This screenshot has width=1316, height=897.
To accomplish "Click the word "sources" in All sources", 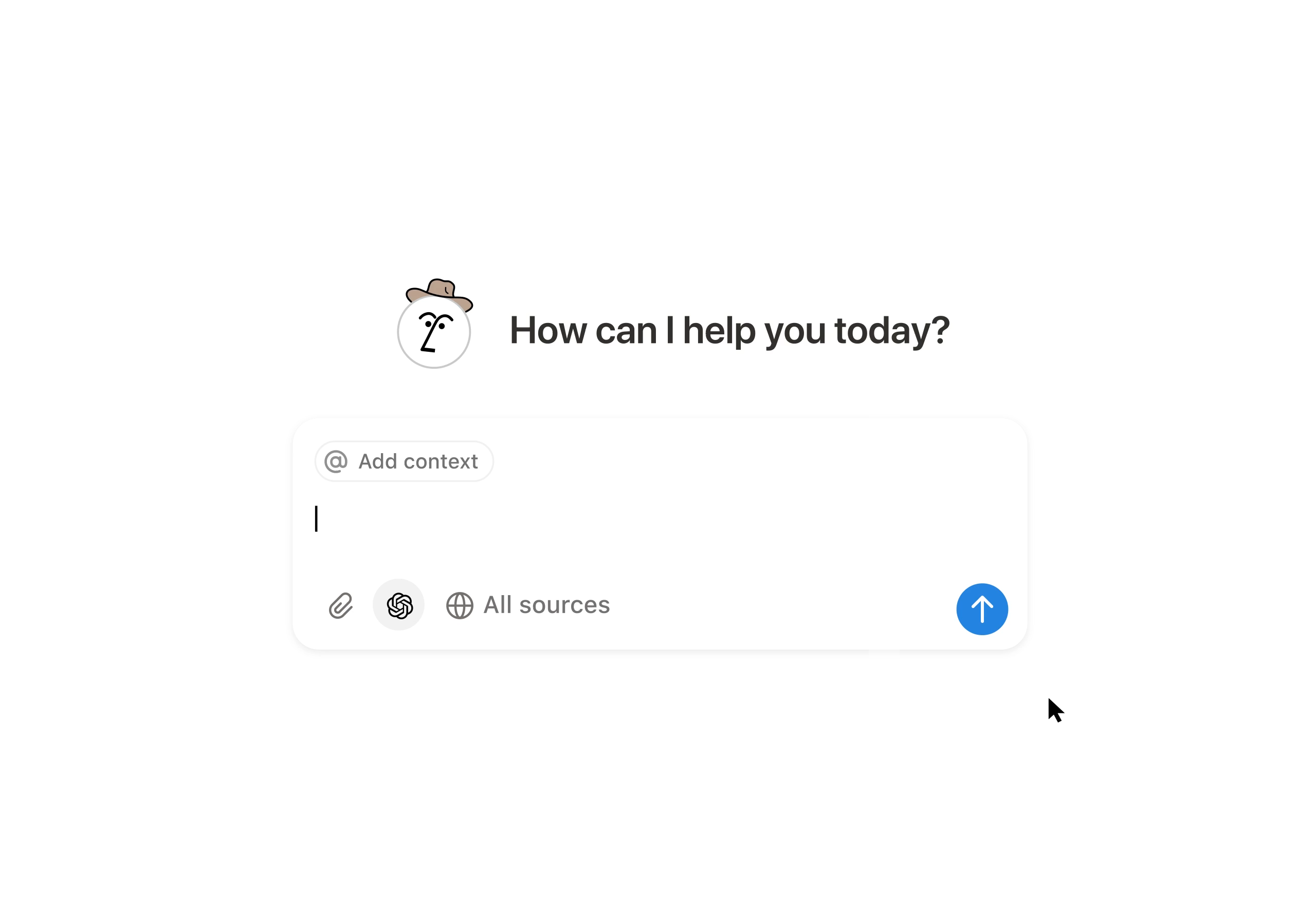I will point(564,605).
